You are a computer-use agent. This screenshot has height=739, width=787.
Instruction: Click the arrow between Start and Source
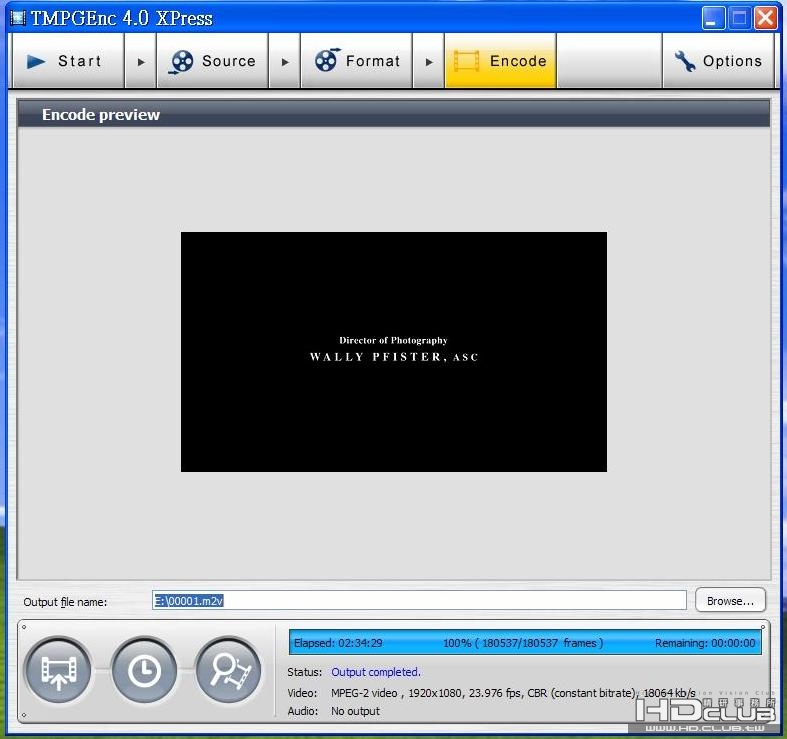coord(141,61)
